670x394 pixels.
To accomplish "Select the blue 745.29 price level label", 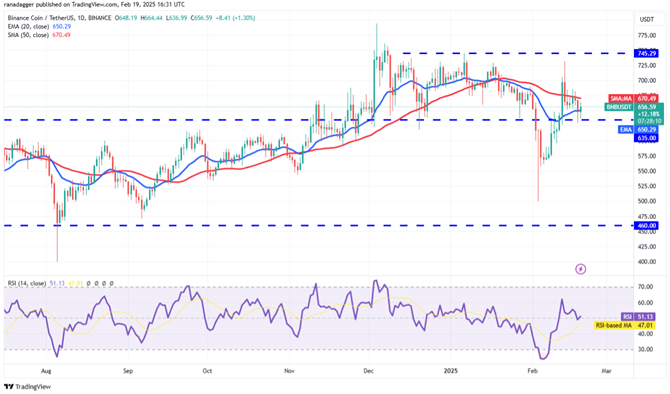I will point(646,53).
